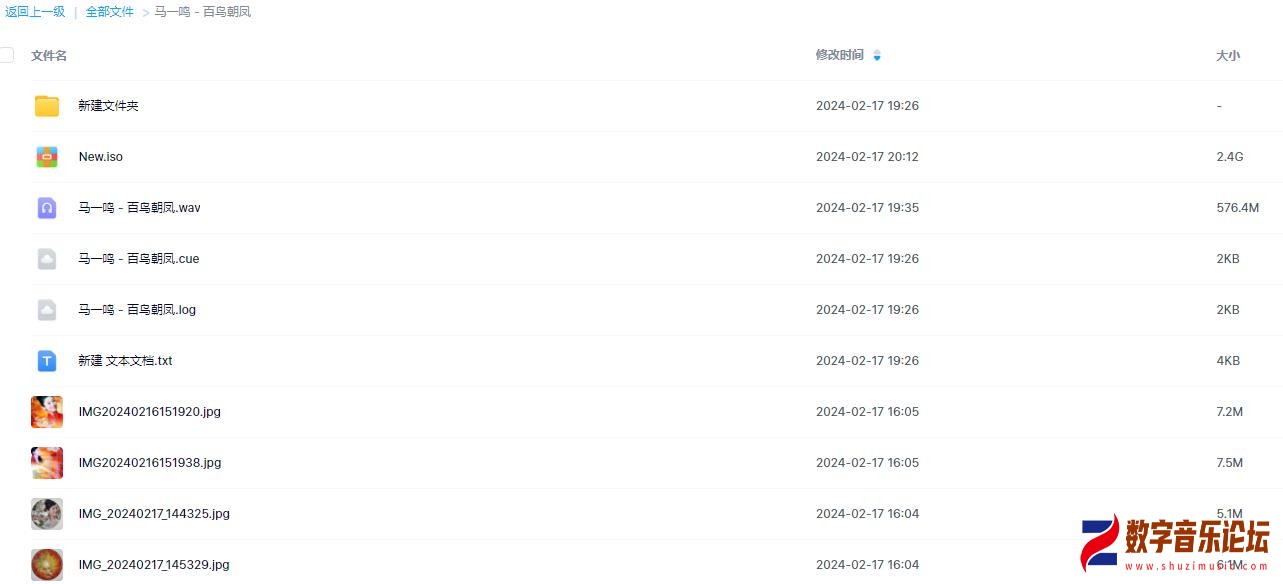The height and width of the screenshot is (584, 1283).
Task: Click the yellow 新建文件夹 folder icon
Action: click(x=47, y=106)
